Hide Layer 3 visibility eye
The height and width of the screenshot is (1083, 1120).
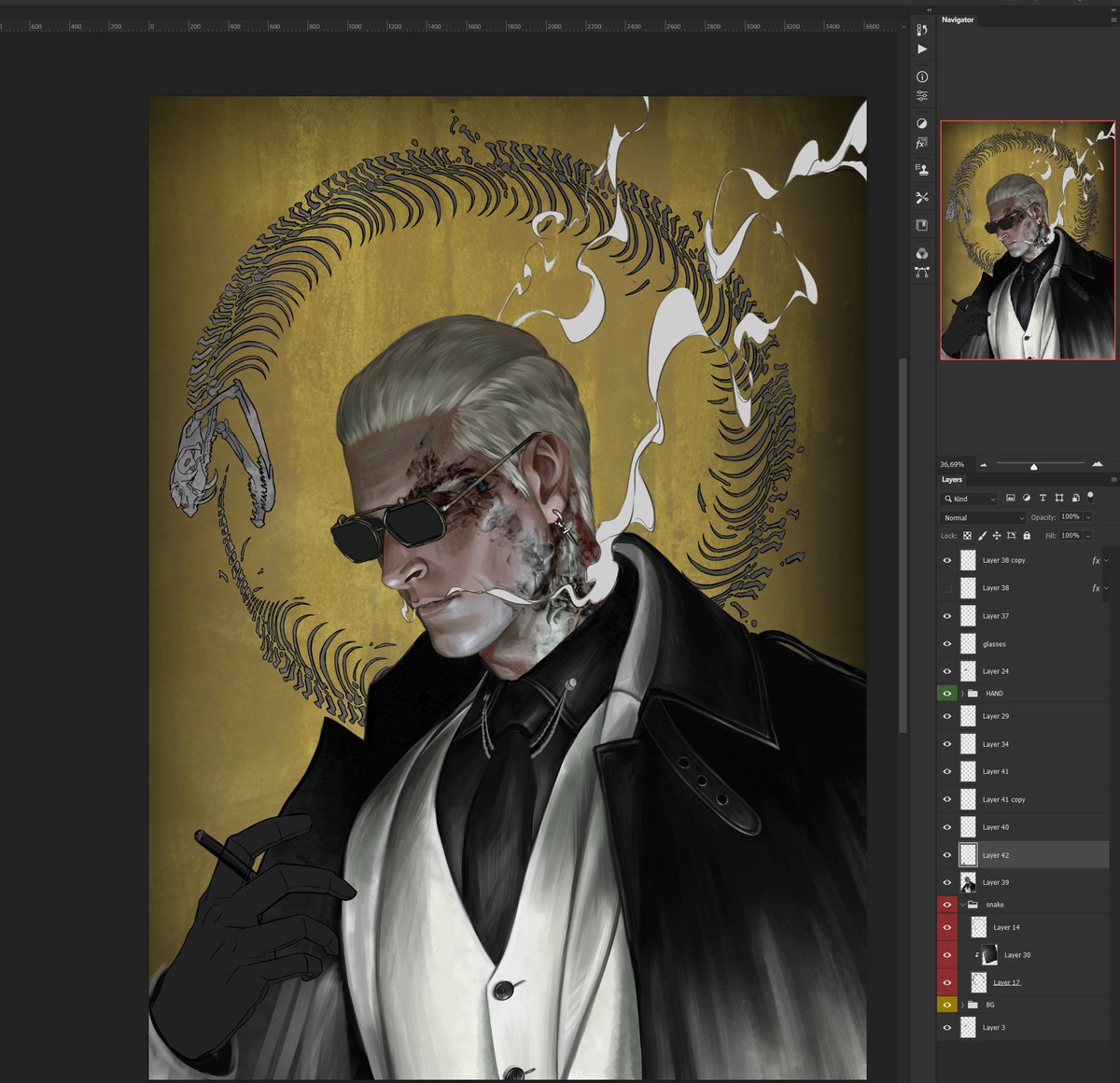click(947, 1028)
